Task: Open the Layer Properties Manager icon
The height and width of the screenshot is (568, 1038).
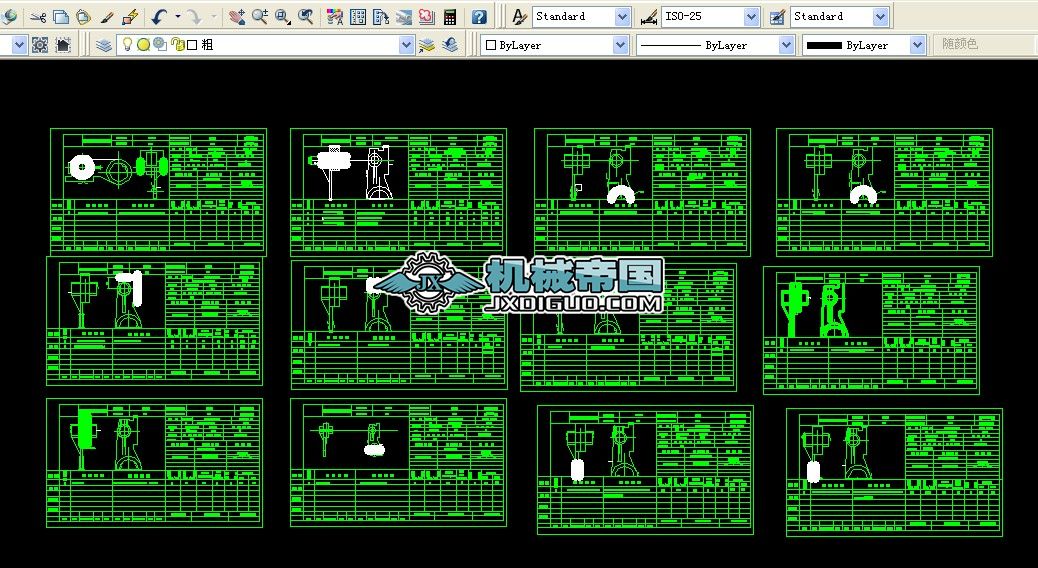Action: (104, 45)
